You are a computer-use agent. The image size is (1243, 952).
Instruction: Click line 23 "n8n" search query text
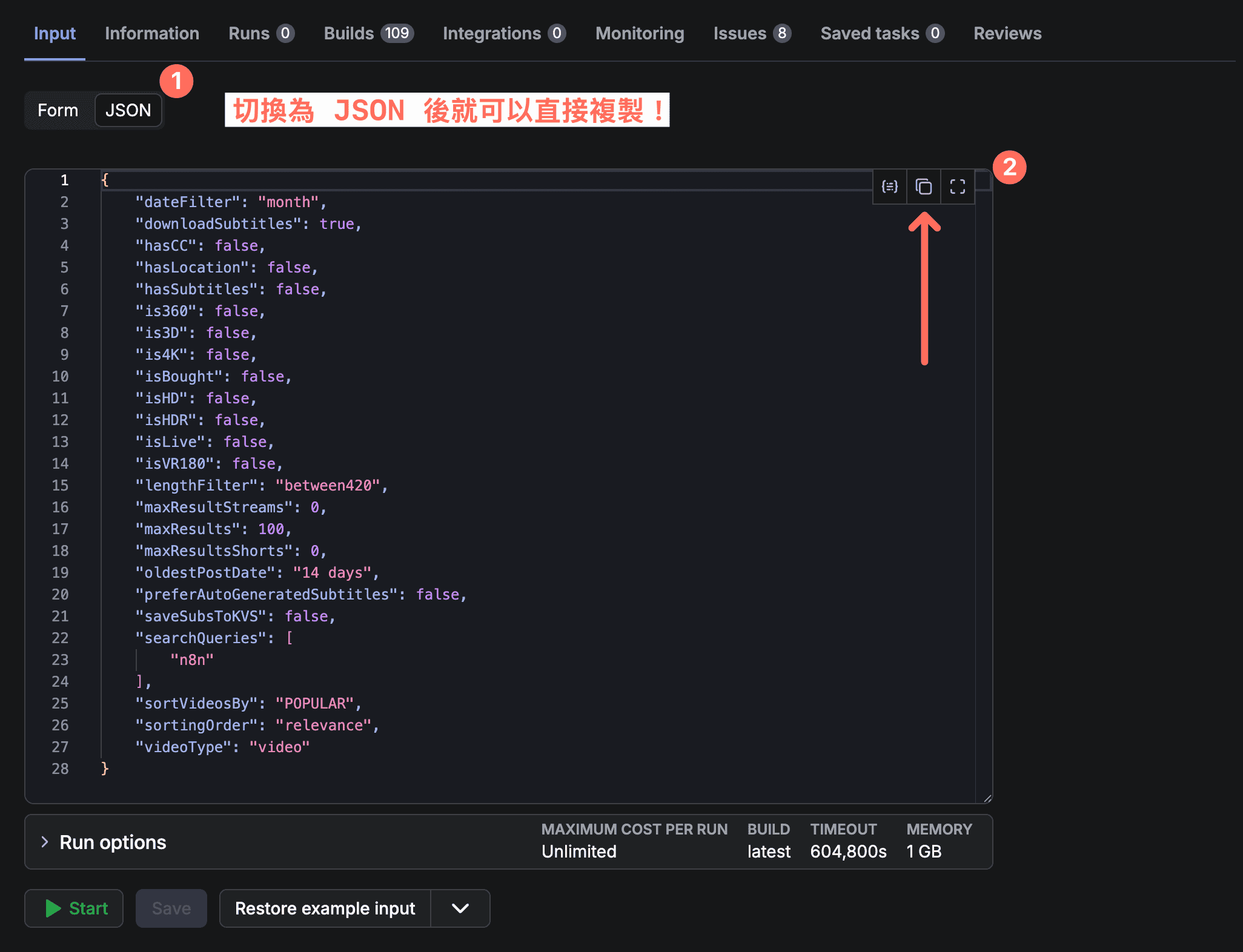(x=192, y=659)
